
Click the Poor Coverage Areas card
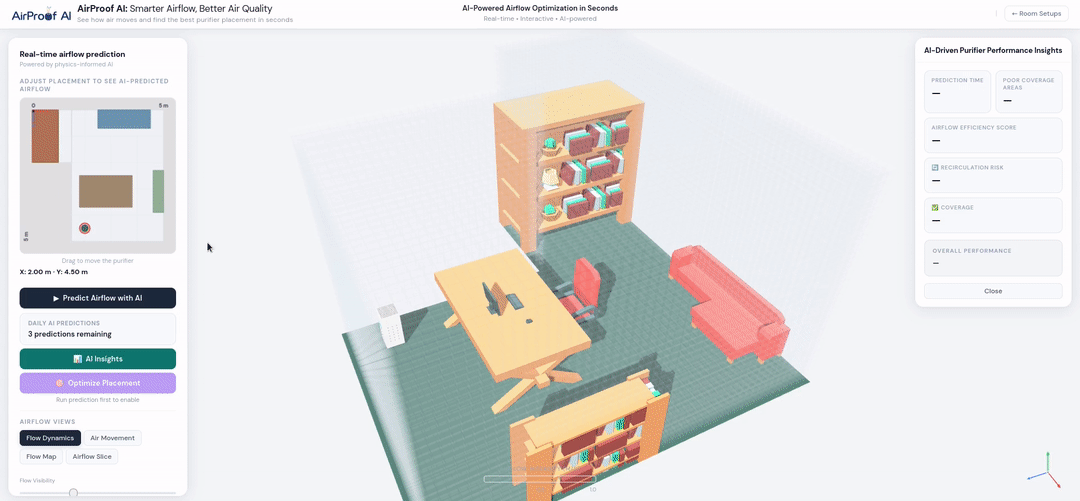tap(1029, 92)
